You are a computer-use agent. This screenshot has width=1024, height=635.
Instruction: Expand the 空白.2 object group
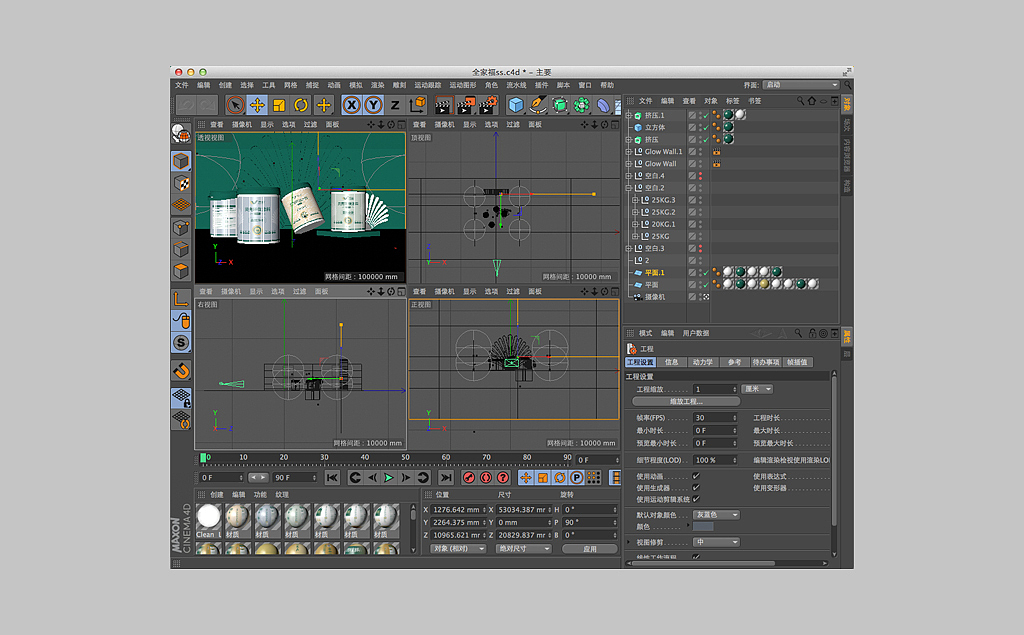629,188
